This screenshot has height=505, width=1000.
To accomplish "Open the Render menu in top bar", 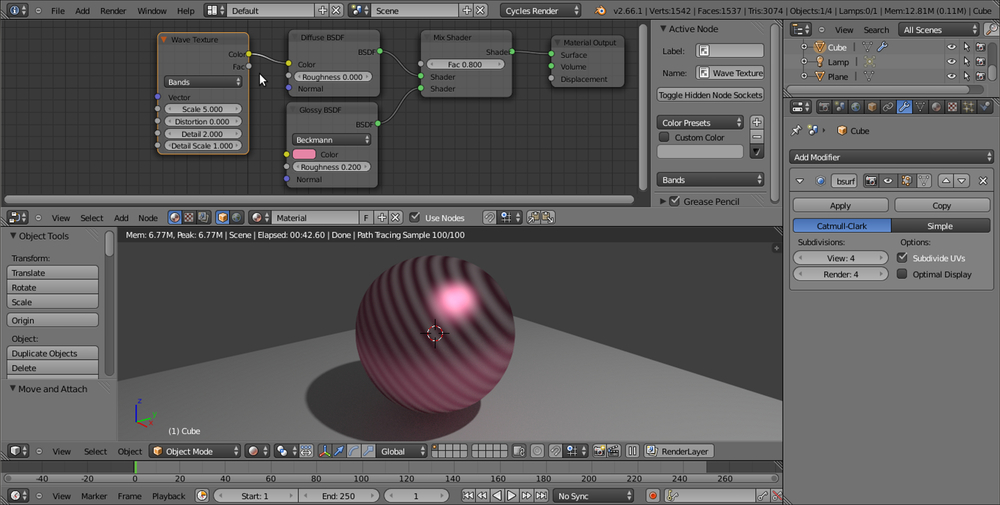I will [113, 10].
